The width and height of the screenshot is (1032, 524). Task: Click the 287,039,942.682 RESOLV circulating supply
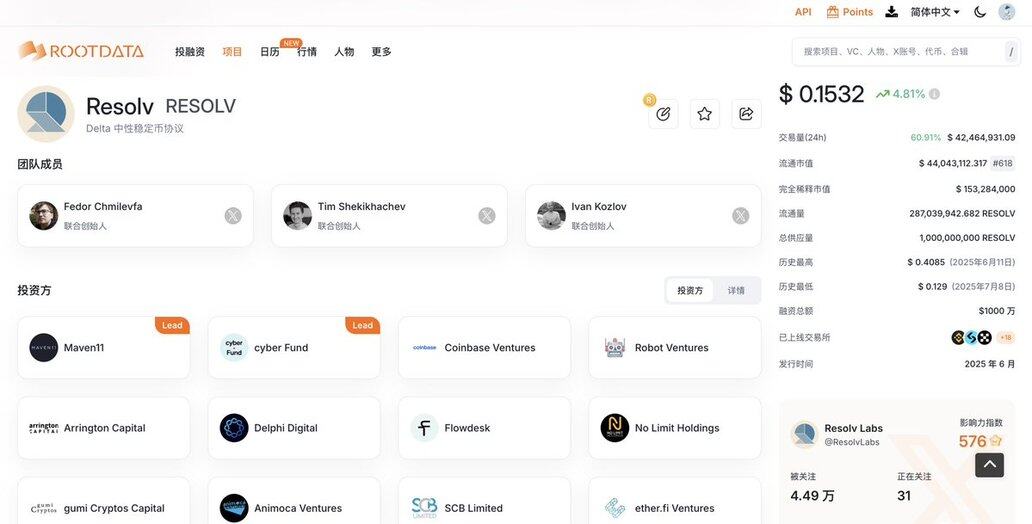coord(962,213)
